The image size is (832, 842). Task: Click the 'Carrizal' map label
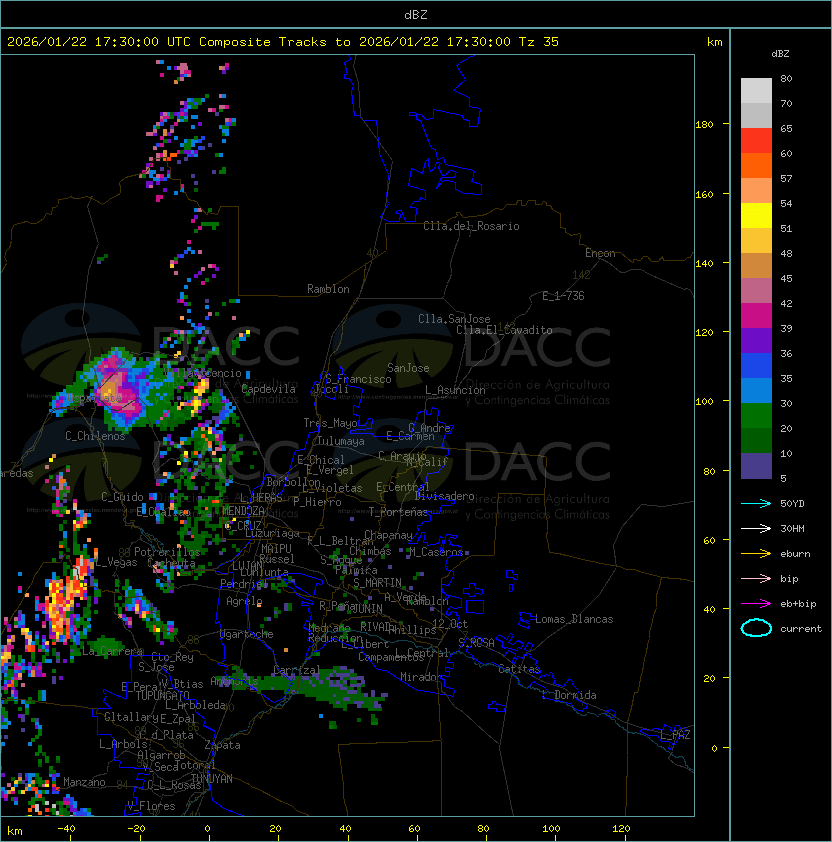[296, 670]
